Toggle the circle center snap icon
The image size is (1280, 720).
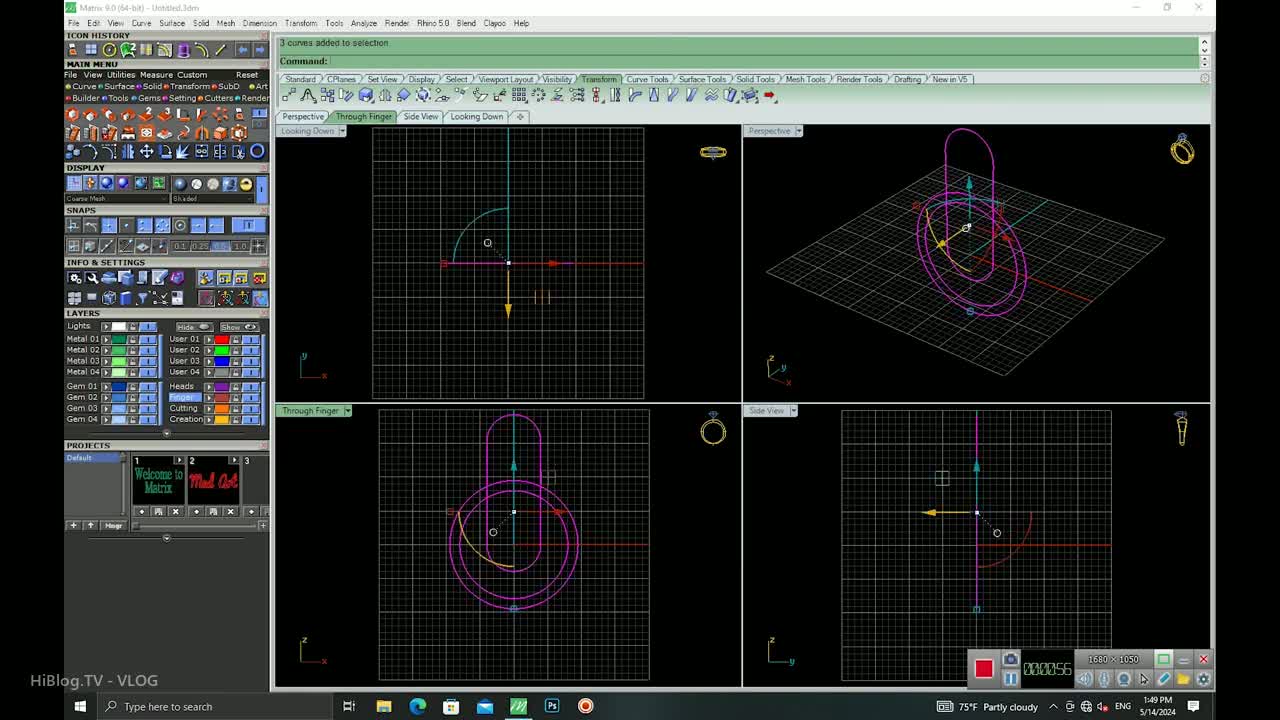(180, 226)
